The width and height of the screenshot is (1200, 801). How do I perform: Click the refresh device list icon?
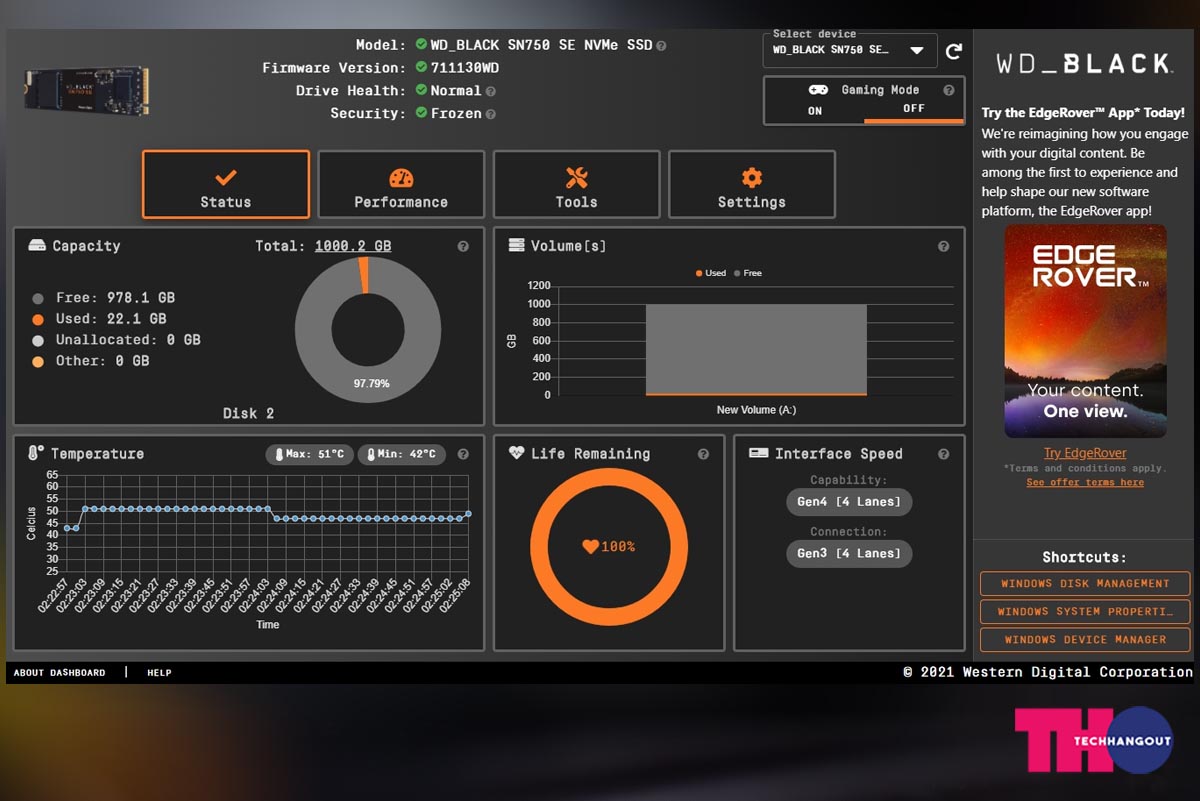[x=953, y=51]
